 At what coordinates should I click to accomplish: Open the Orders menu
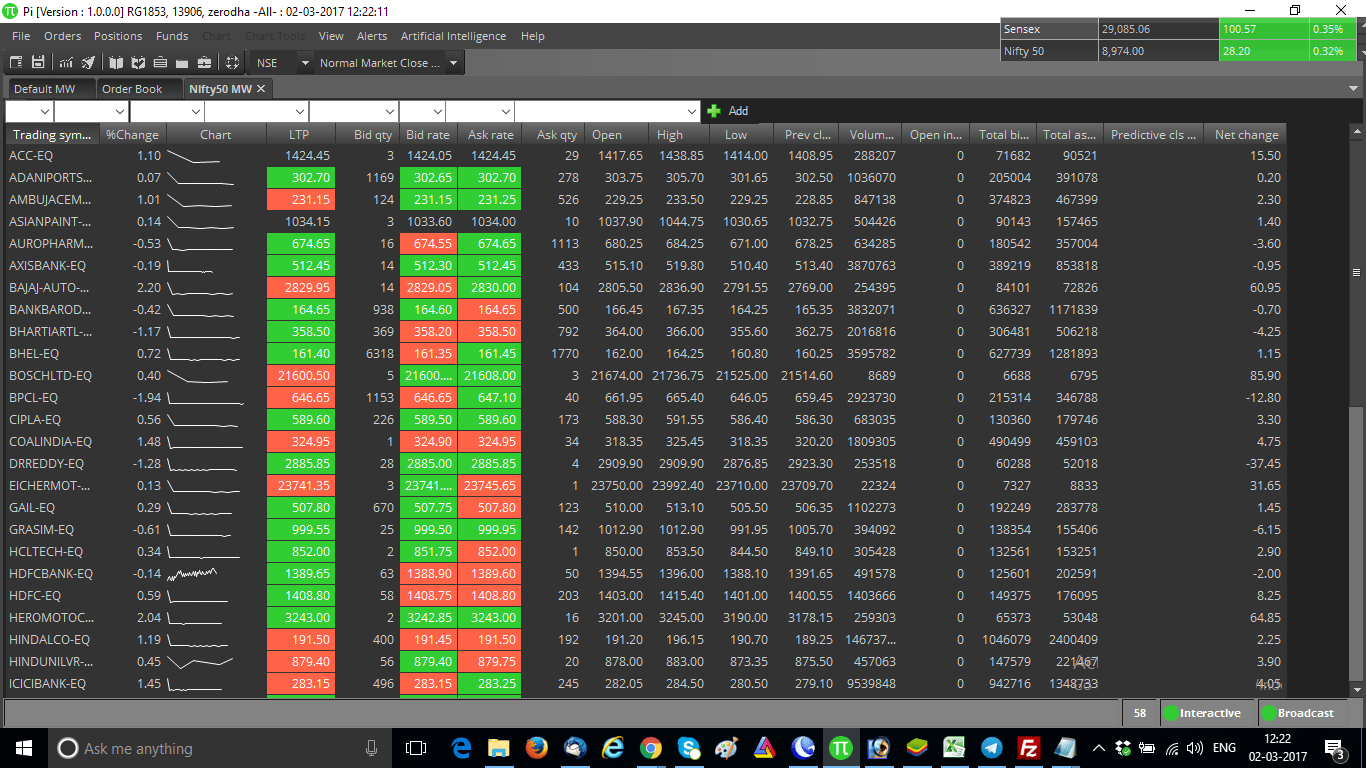click(x=62, y=36)
